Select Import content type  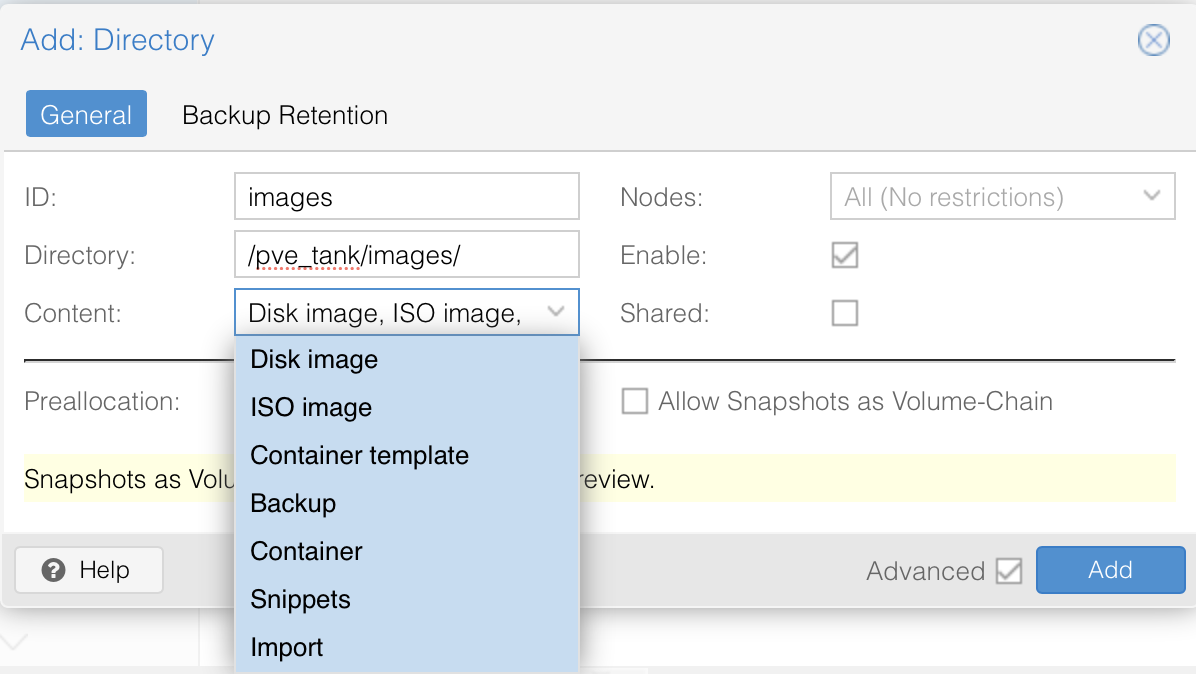click(407, 647)
